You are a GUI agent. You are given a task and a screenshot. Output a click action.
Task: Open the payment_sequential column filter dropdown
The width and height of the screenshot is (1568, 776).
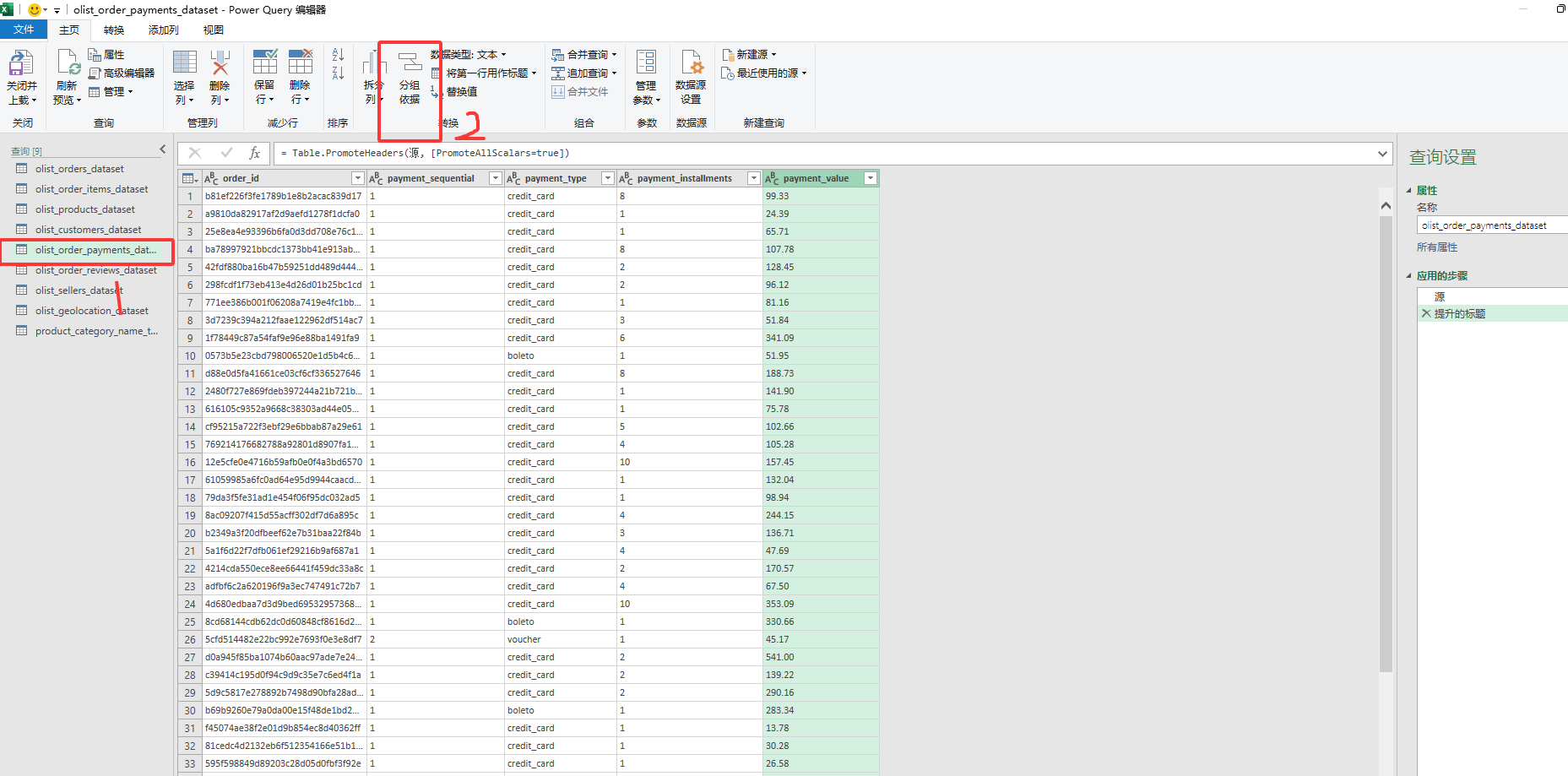coord(496,178)
